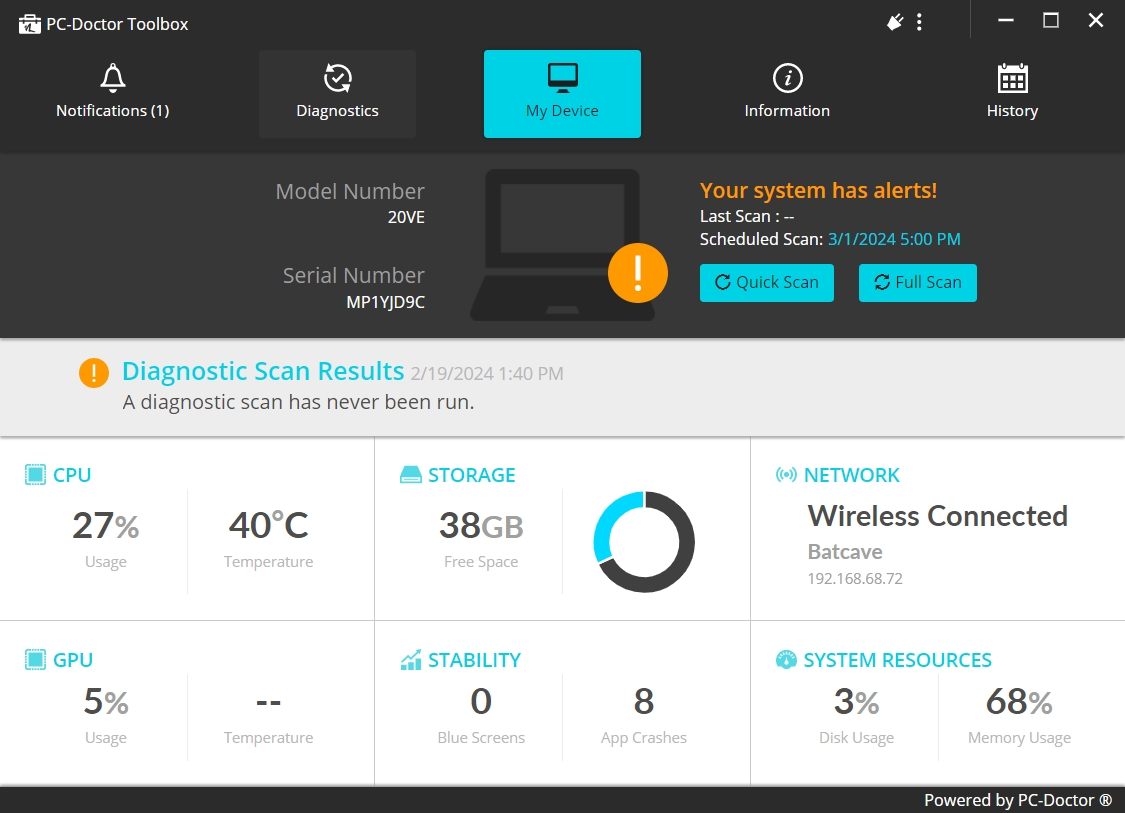Click the plug icon in title bar

point(895,22)
